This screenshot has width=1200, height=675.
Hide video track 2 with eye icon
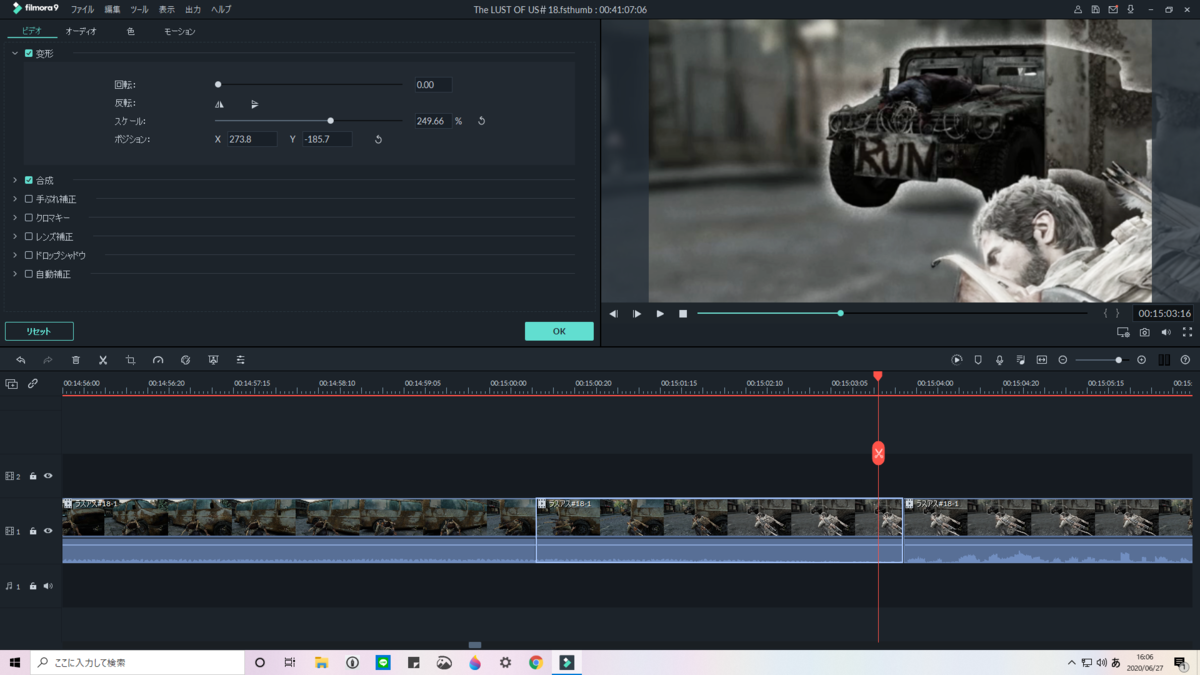coord(47,476)
